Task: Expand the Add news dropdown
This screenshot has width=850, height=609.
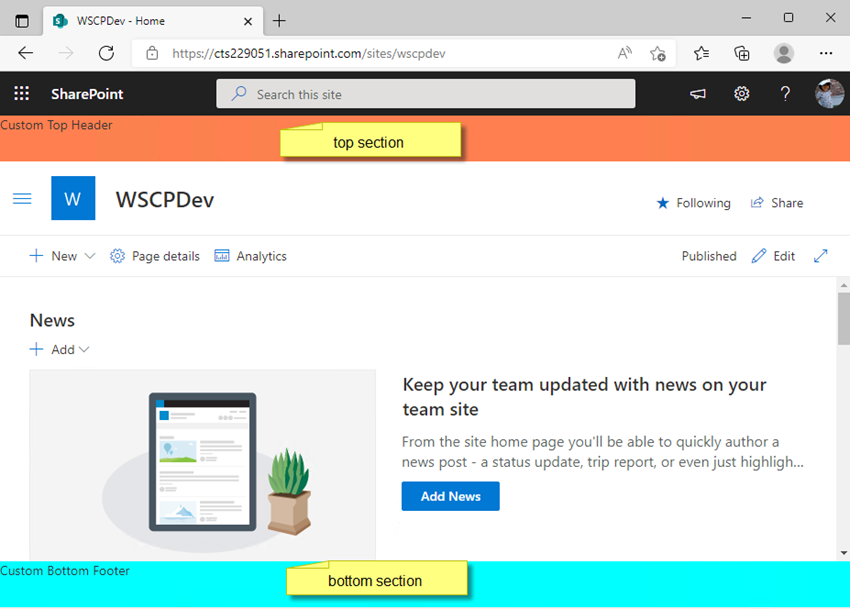Action: [85, 349]
